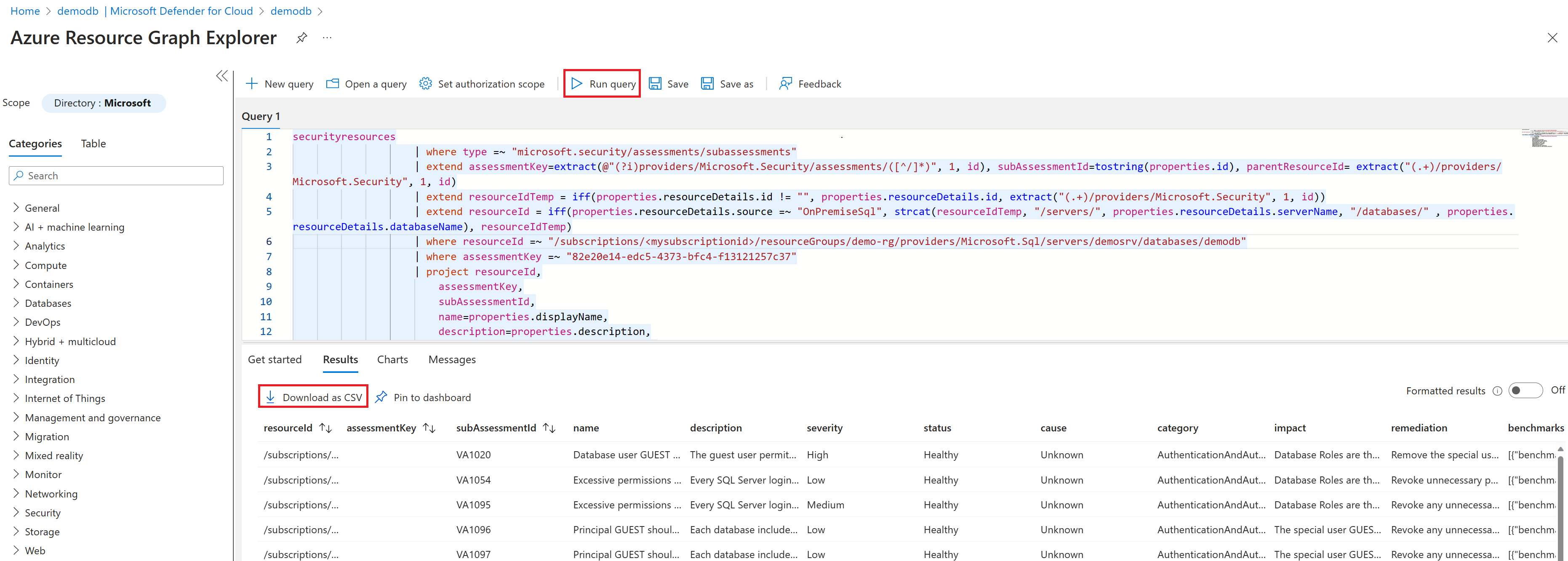Open the Home breadcrumb link
This screenshot has height=561, width=1568.
tap(25, 11)
